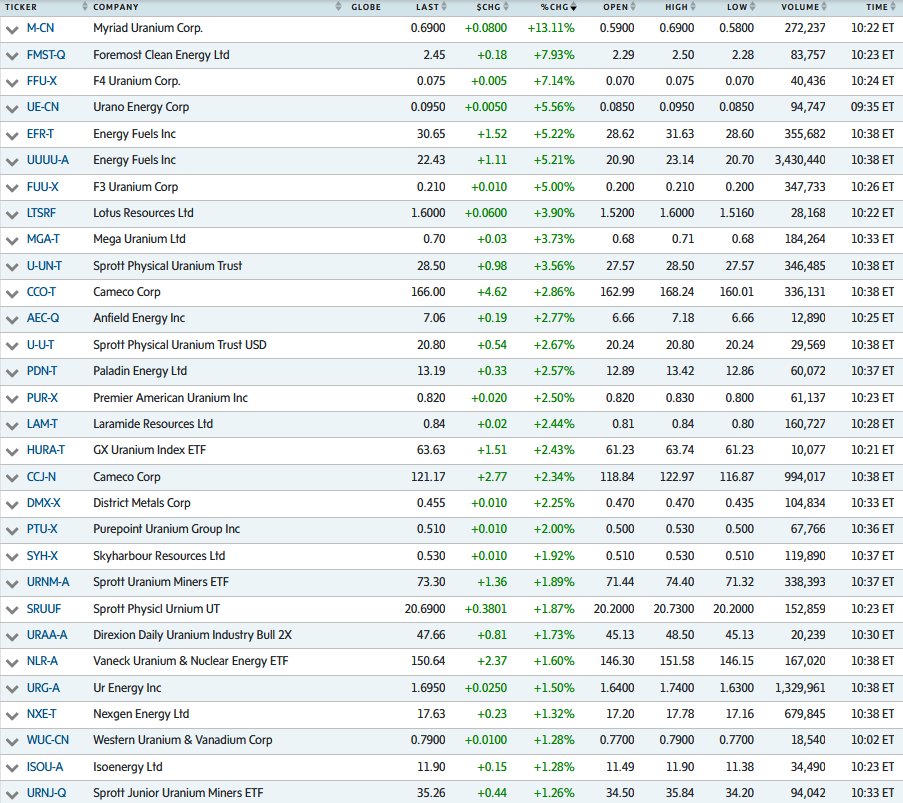The image size is (903, 803).
Task: Click the 1,329,961 volume value
Action: 799,687
